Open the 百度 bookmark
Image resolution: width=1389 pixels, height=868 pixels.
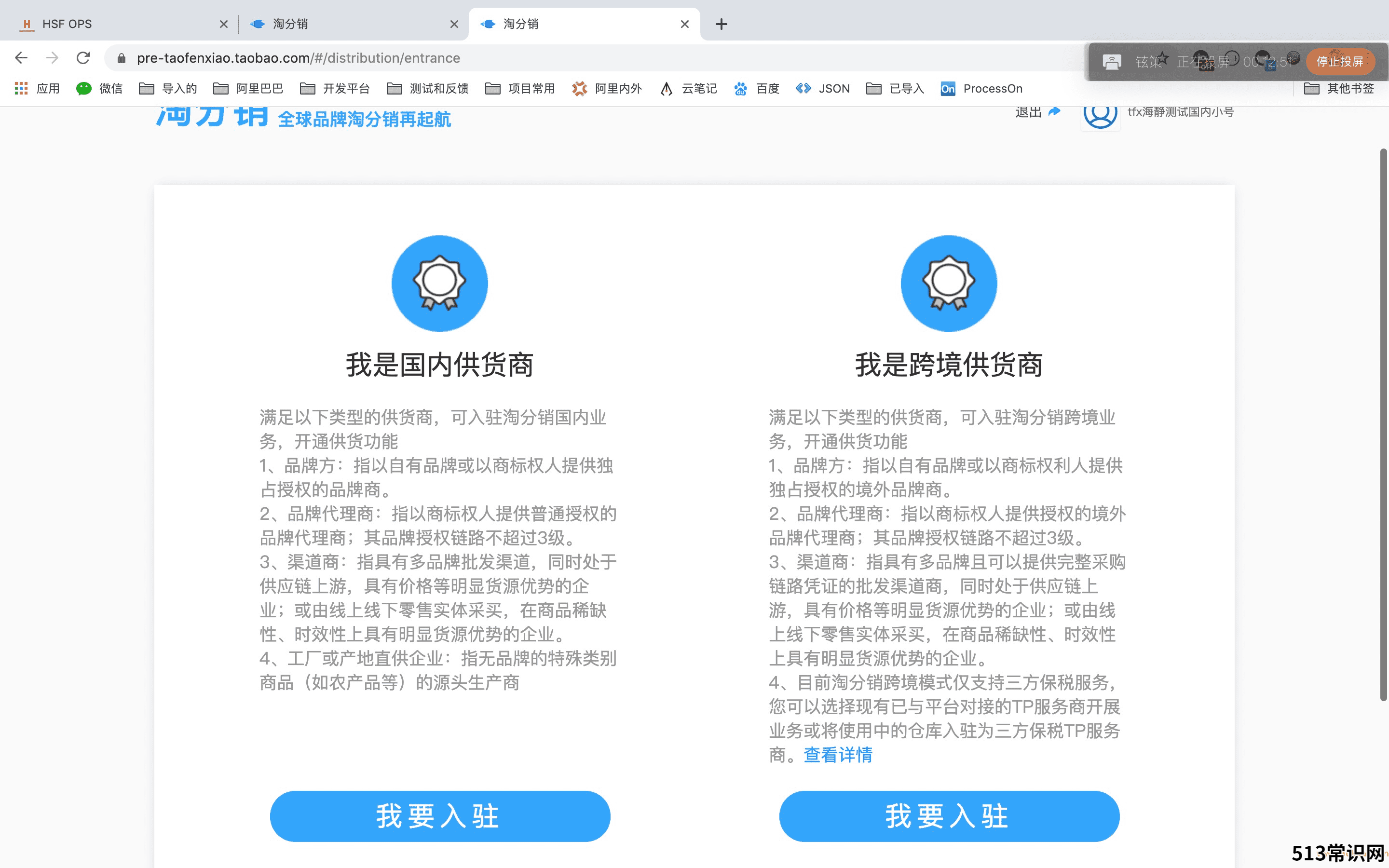(x=757, y=88)
